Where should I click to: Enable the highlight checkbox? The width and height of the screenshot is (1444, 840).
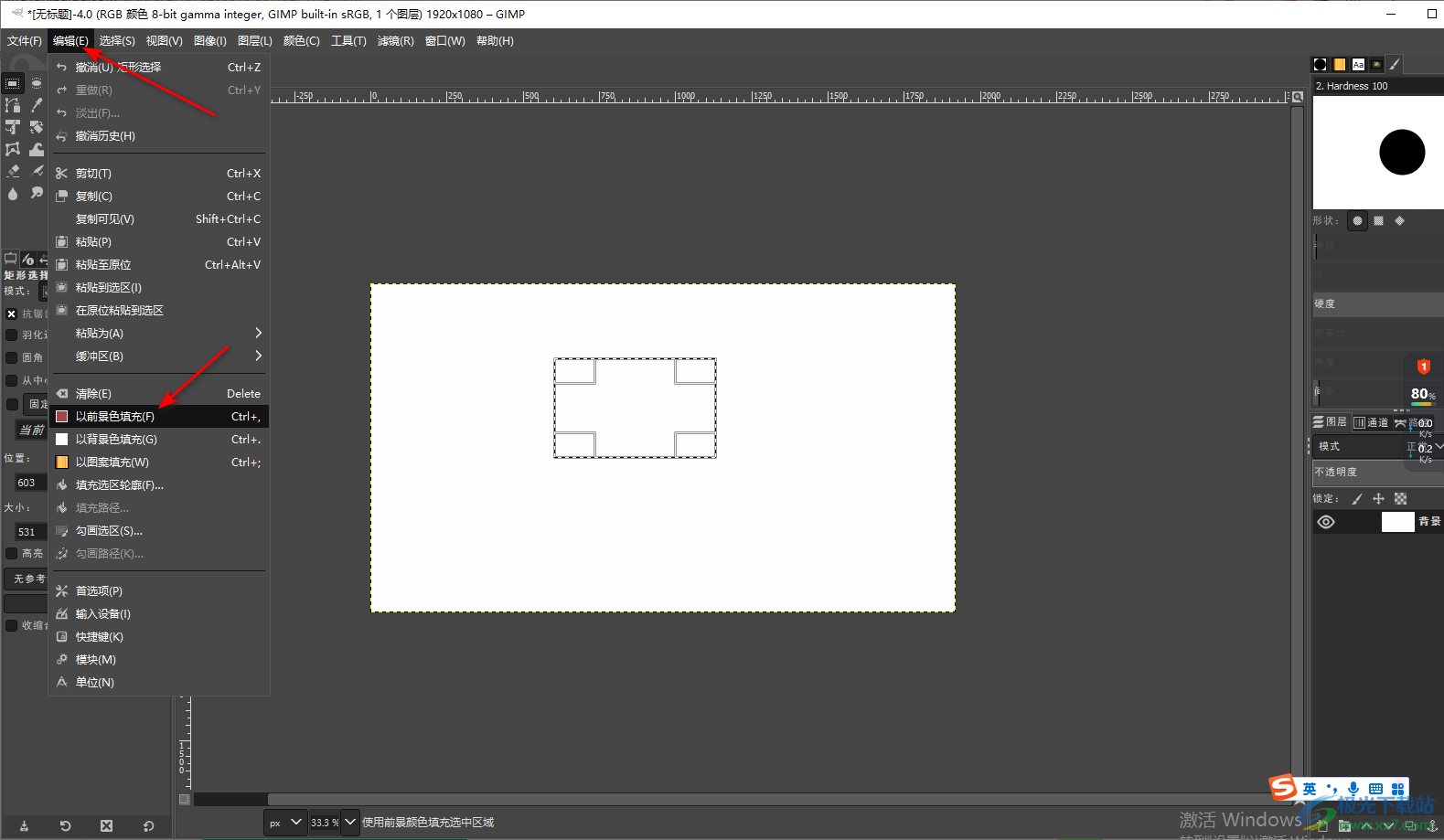coord(12,553)
